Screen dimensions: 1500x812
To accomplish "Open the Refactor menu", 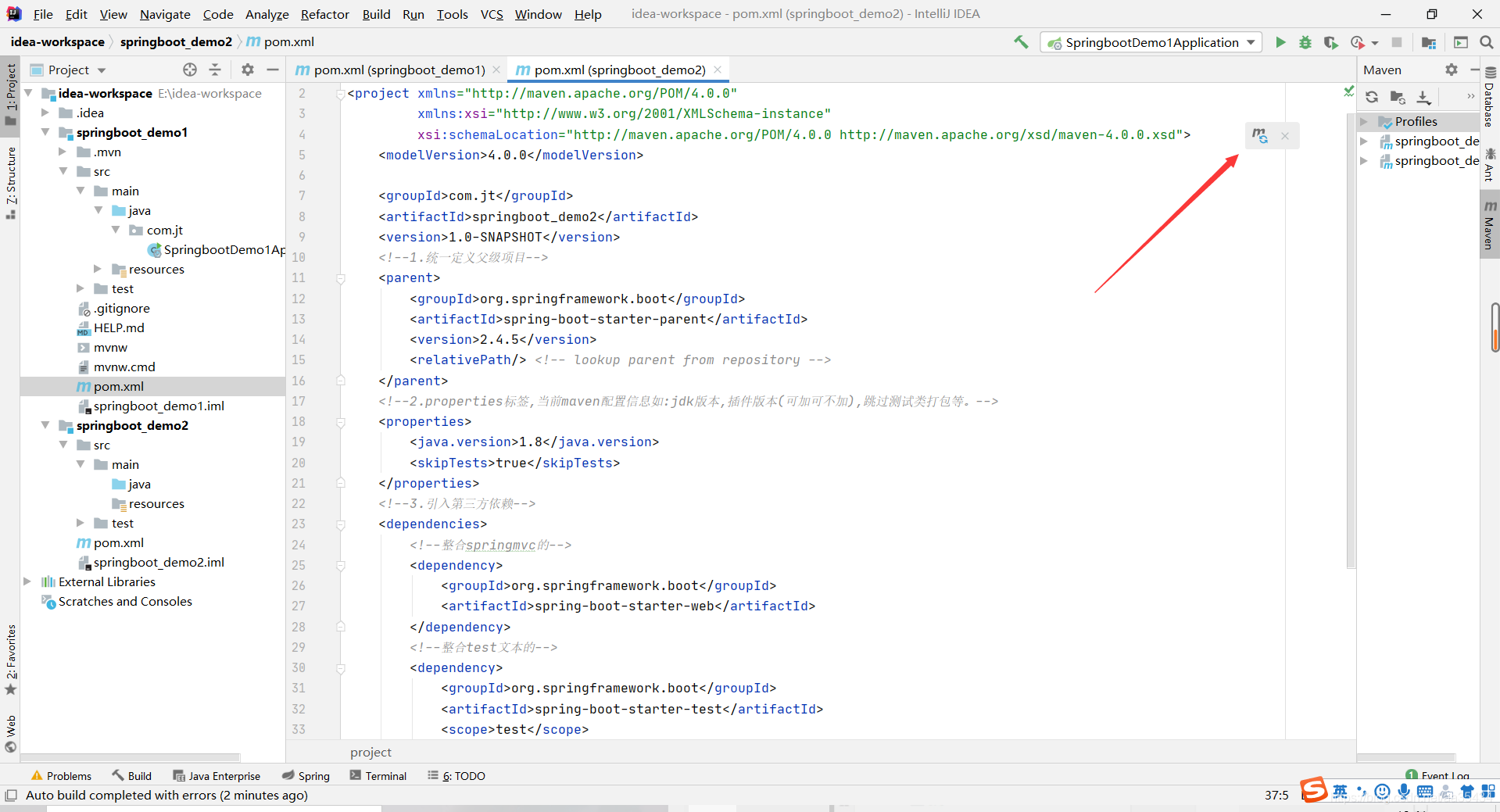I will [324, 14].
